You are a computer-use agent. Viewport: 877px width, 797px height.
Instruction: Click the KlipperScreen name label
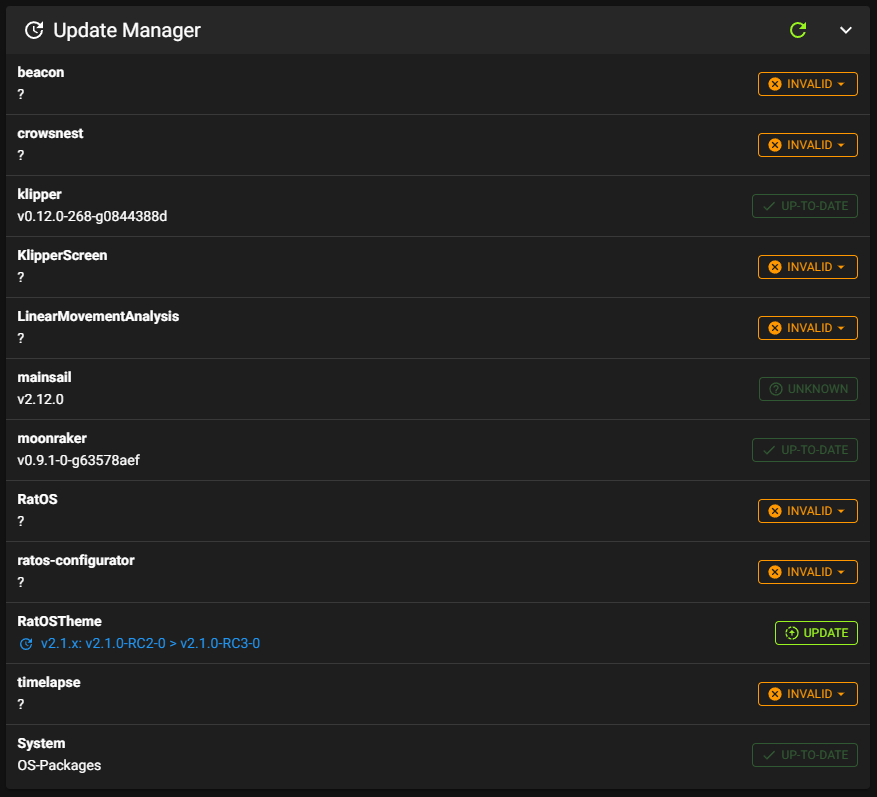62,256
